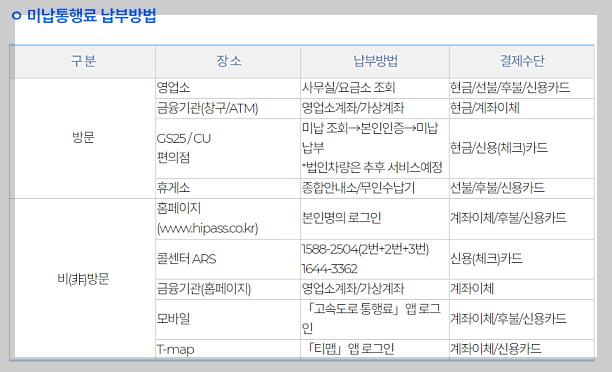Click the '(www.hipass.co.kr)' address text
Screen dimensions: 612x372
pyautogui.click(x=207, y=228)
